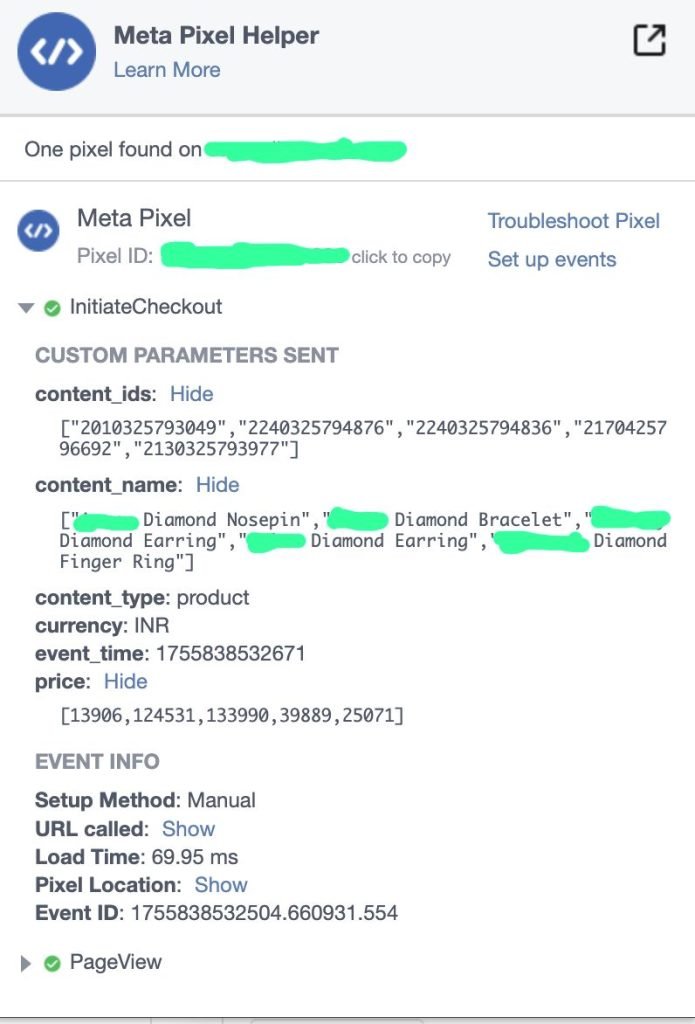Show the Pixel Location
The image size is (695, 1024).
pyautogui.click(x=221, y=884)
